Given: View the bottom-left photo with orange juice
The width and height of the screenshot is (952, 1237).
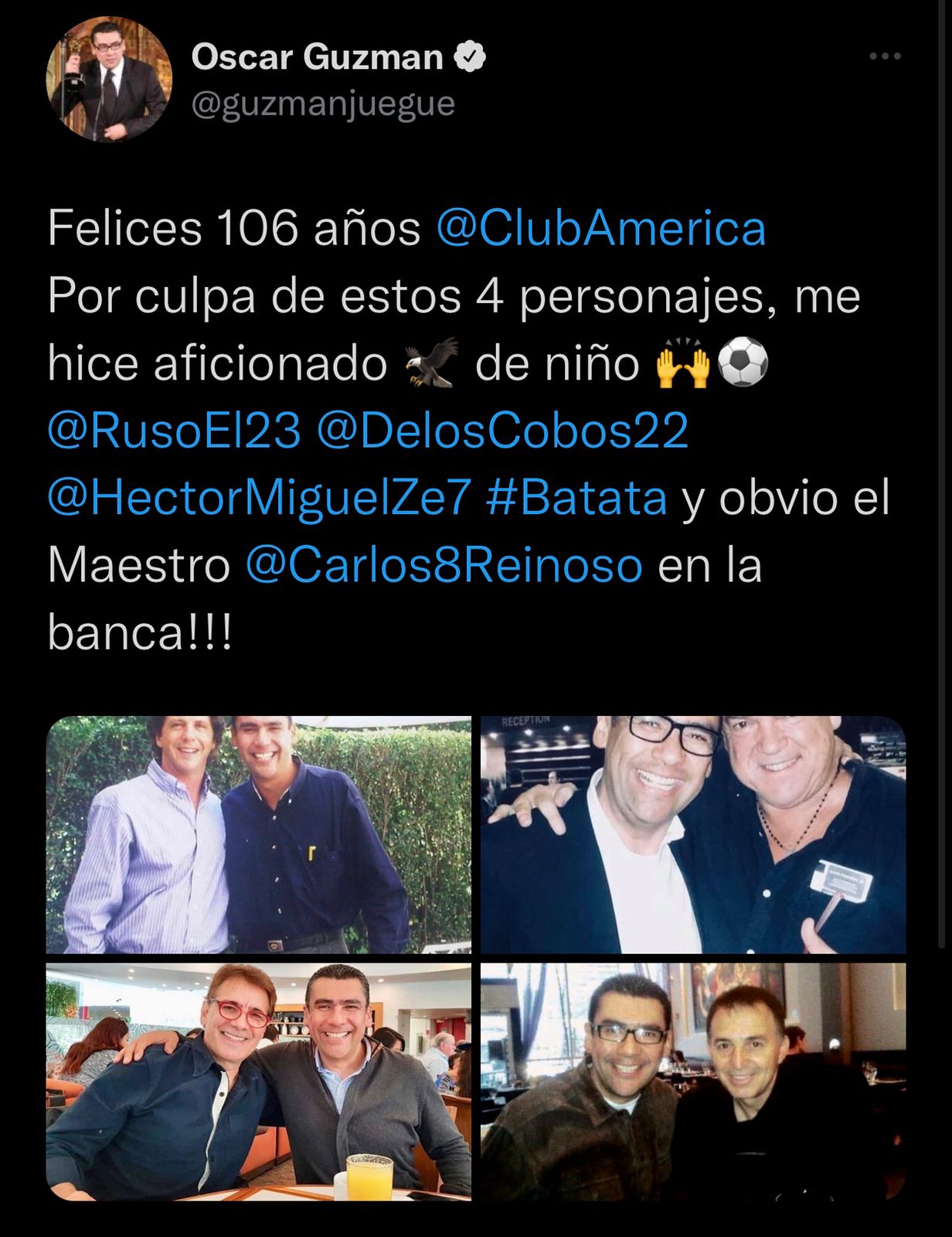Looking at the screenshot, I should pyautogui.click(x=258, y=1082).
